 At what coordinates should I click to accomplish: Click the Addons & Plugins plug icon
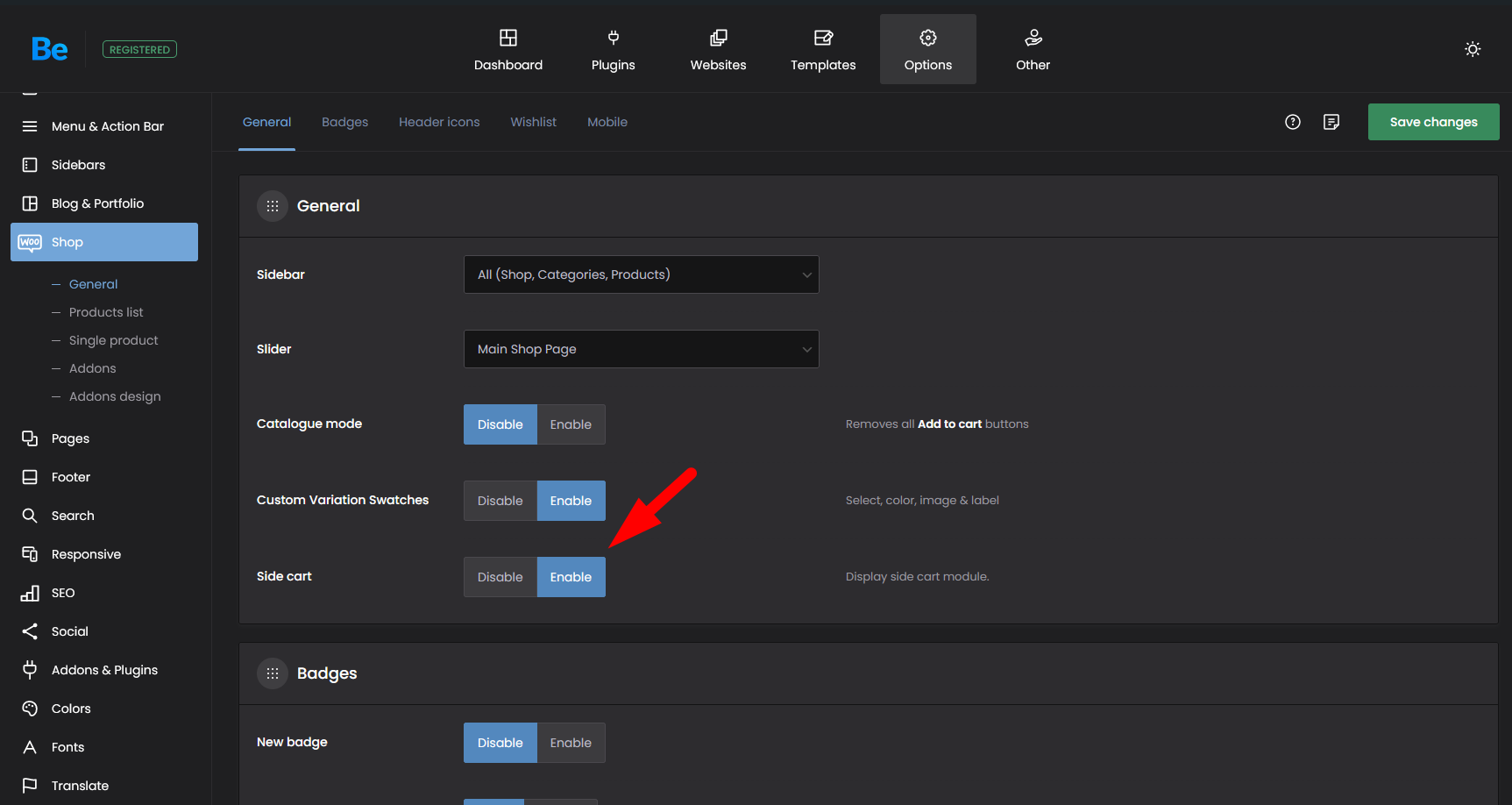pyautogui.click(x=30, y=670)
